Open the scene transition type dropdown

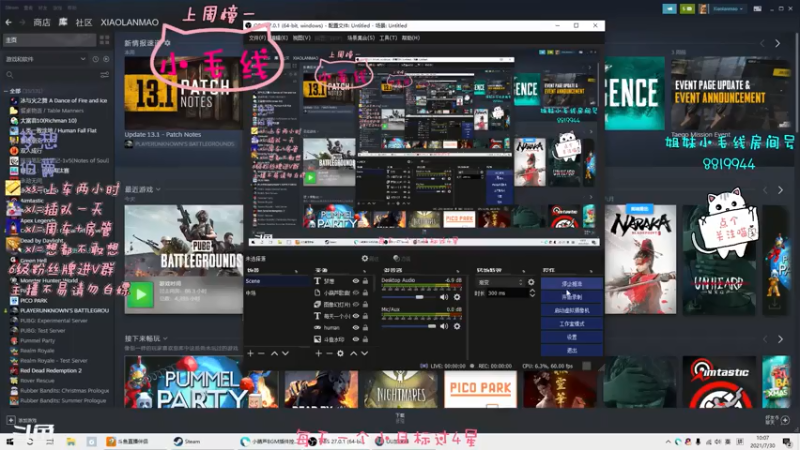point(501,282)
